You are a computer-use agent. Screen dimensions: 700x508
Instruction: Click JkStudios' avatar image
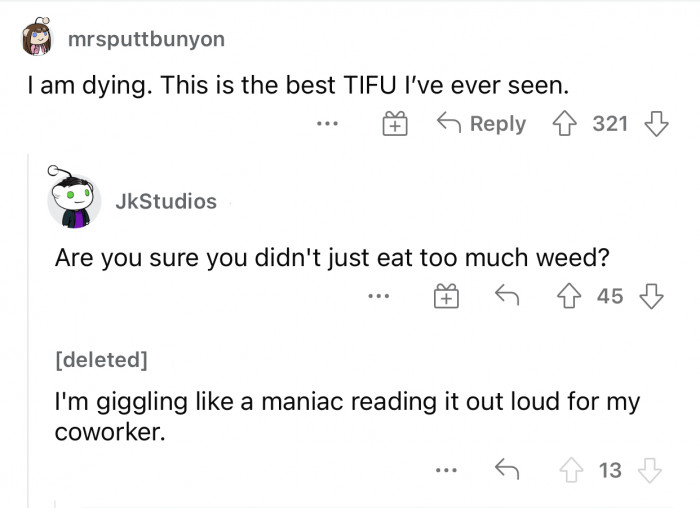(74, 203)
